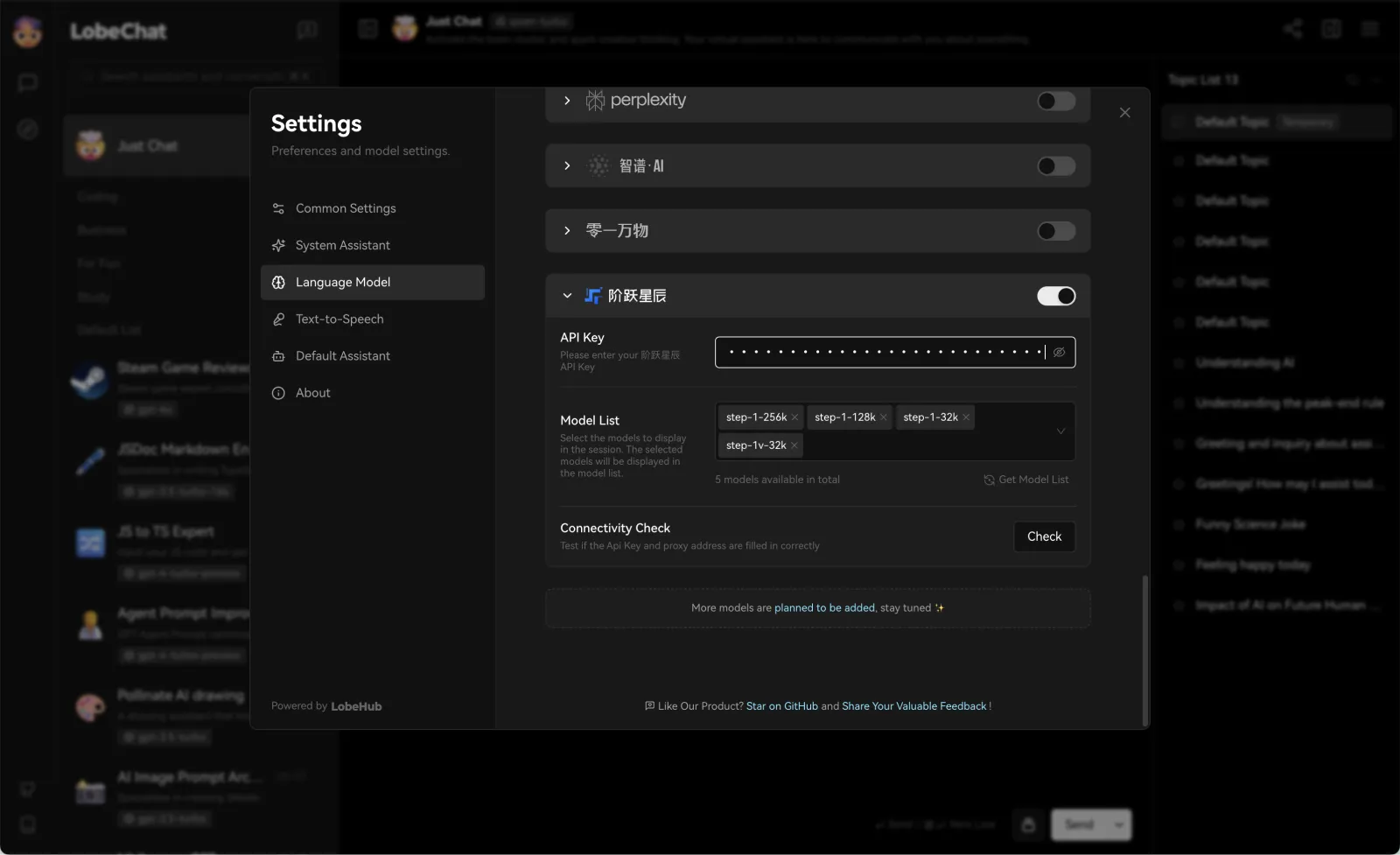
Task: Collapse the 阶跃星辰 provider section
Action: pos(567,296)
